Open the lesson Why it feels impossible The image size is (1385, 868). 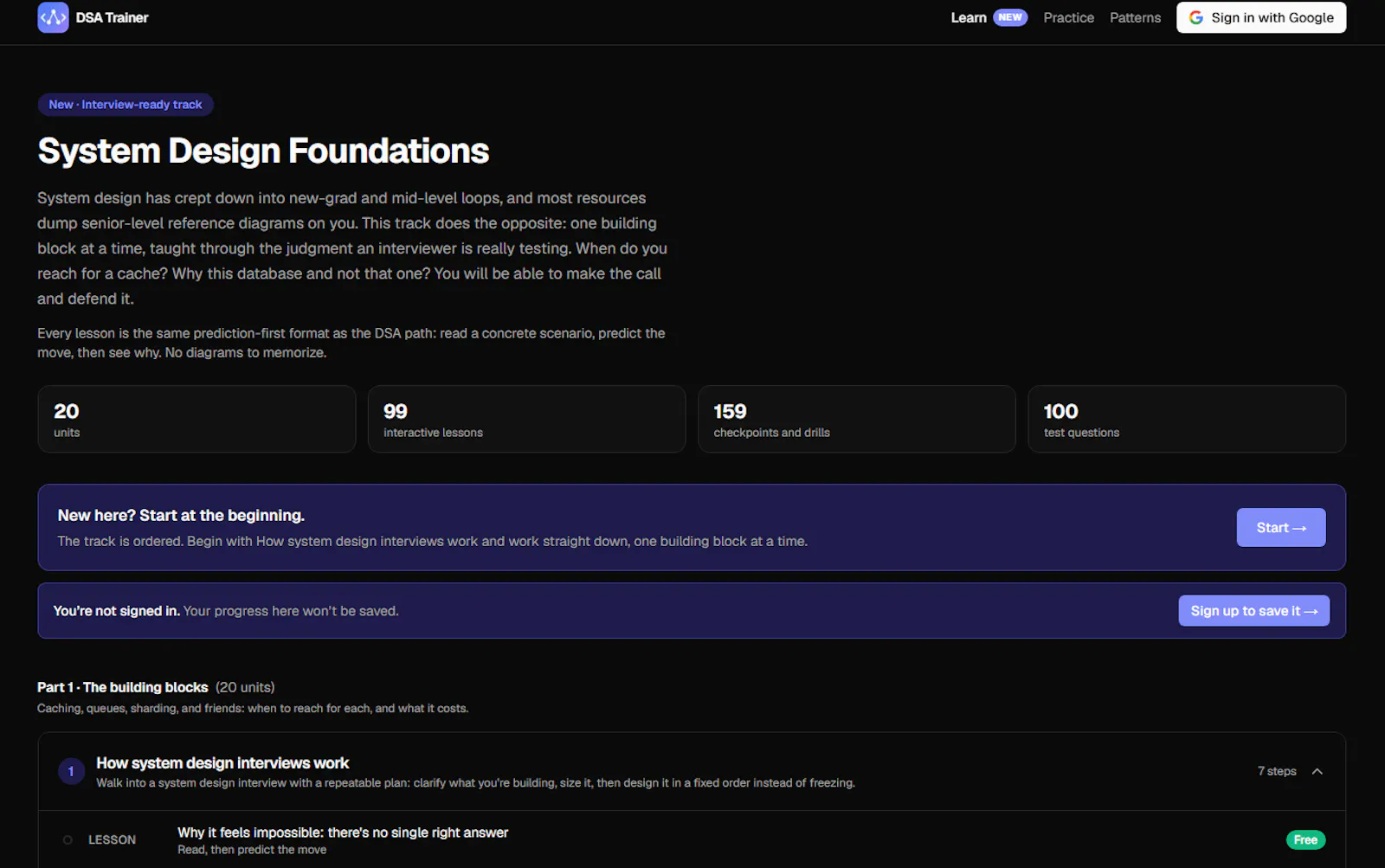[x=343, y=833]
